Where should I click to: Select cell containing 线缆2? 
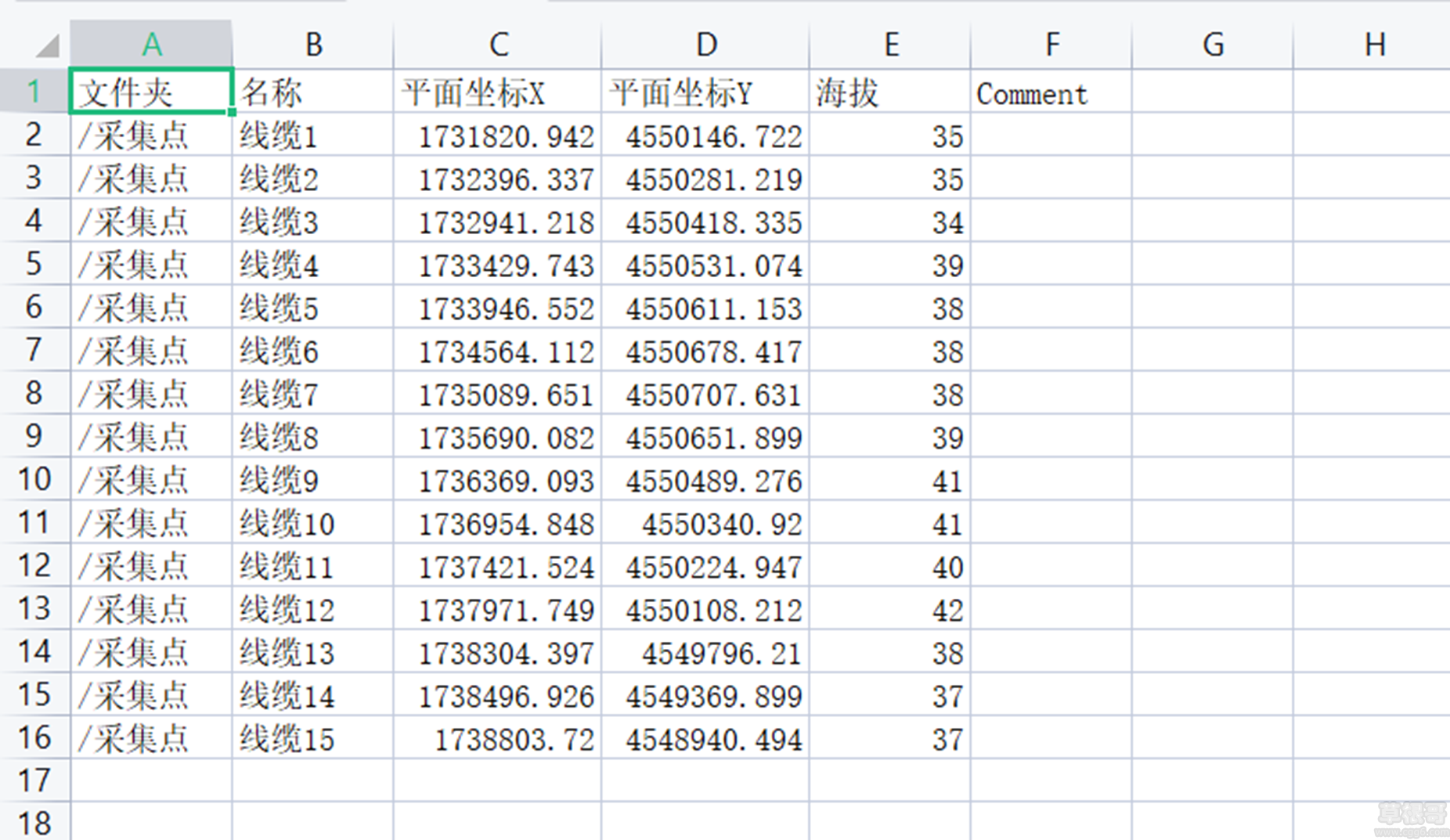click(x=313, y=178)
